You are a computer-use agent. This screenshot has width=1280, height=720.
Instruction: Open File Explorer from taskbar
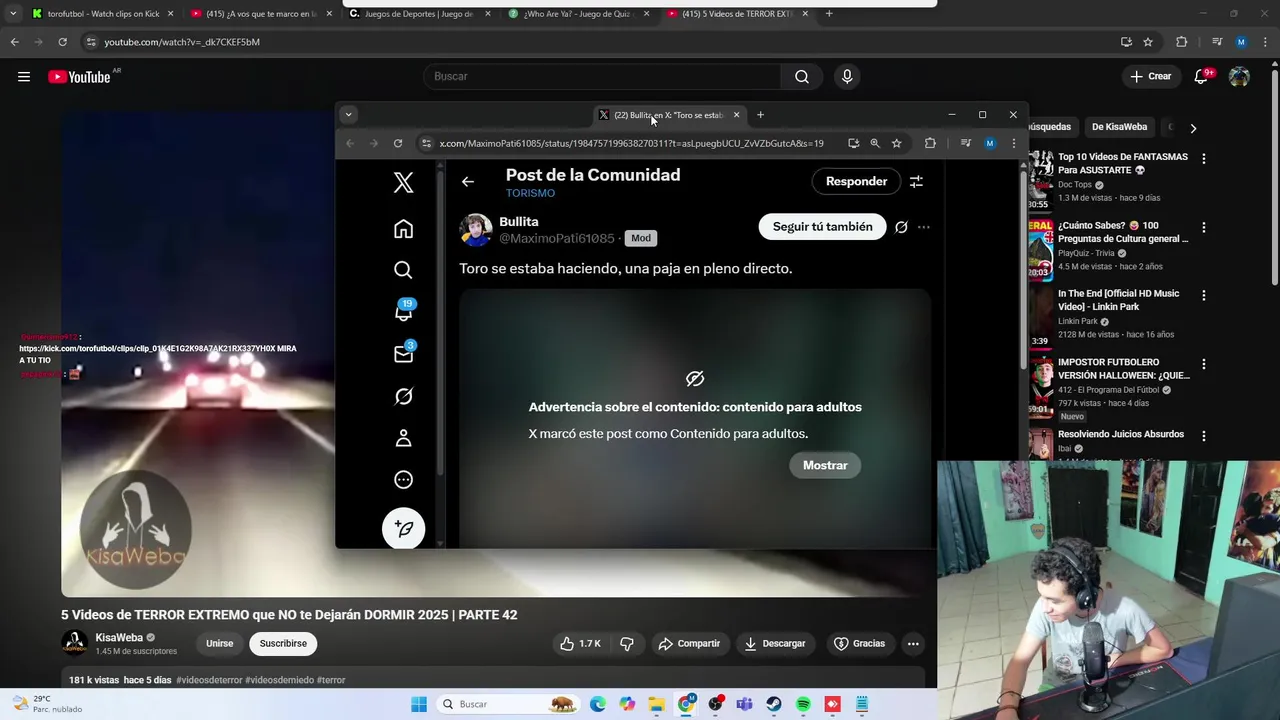(x=656, y=704)
